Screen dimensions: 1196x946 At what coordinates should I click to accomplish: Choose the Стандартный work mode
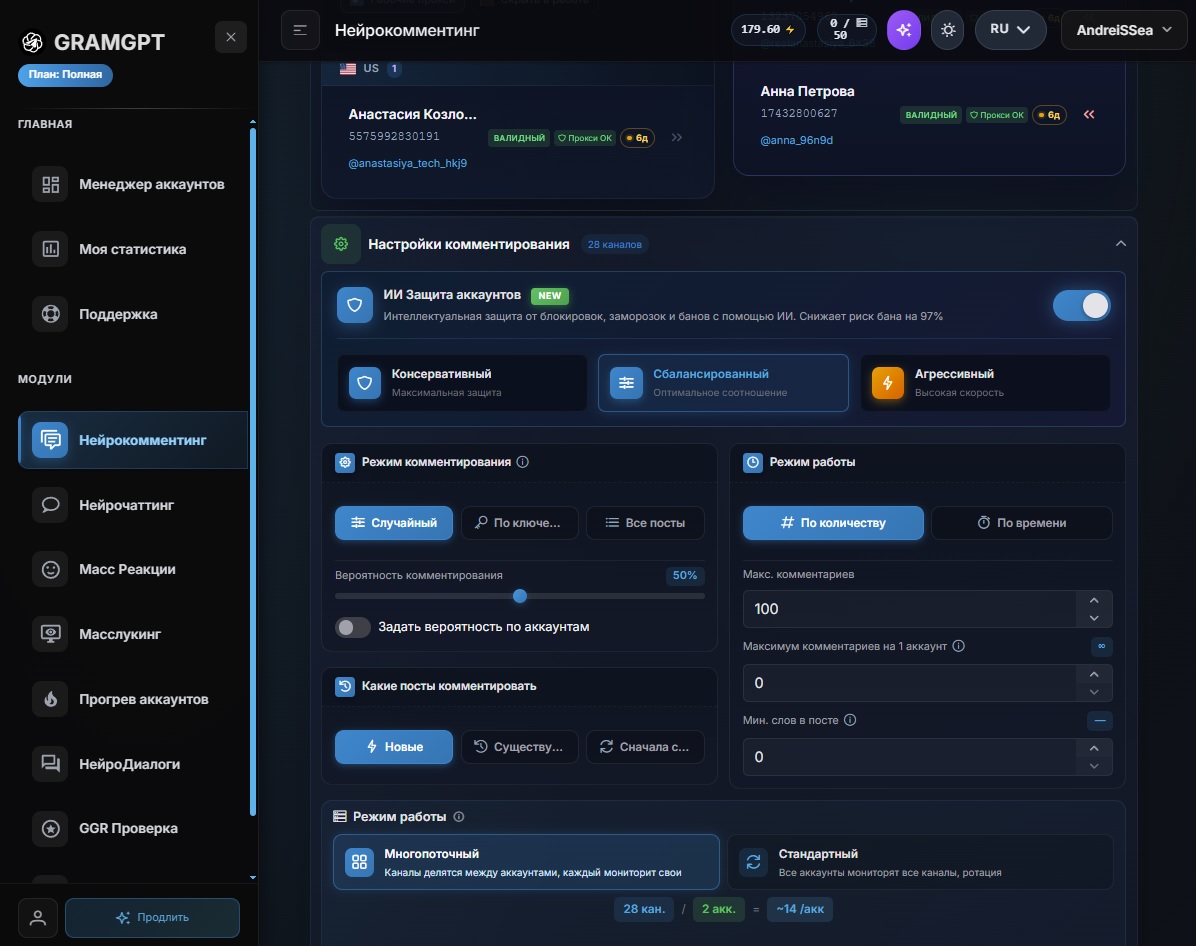pyautogui.click(x=921, y=862)
